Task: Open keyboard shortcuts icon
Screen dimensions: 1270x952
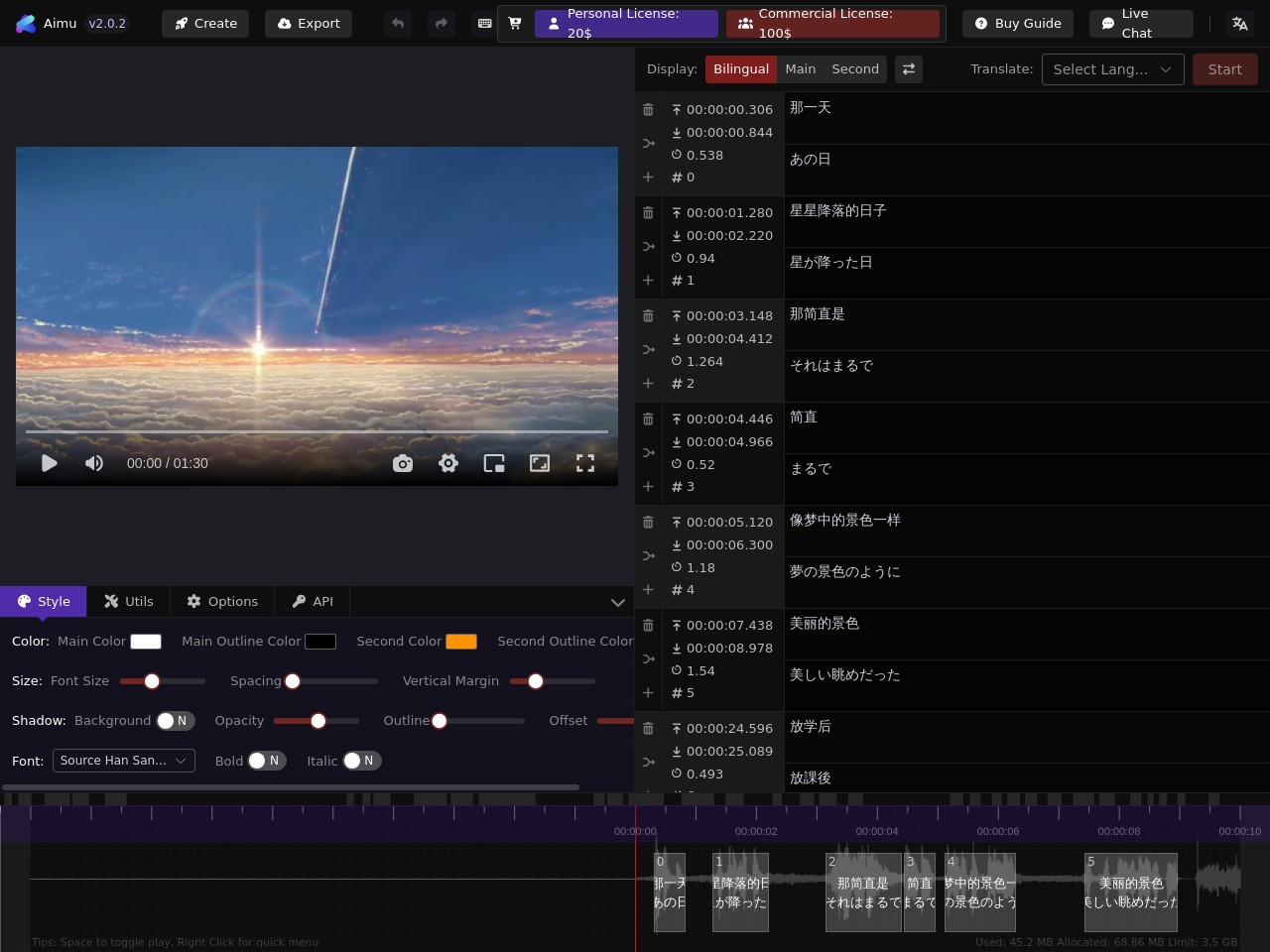Action: coord(485,23)
